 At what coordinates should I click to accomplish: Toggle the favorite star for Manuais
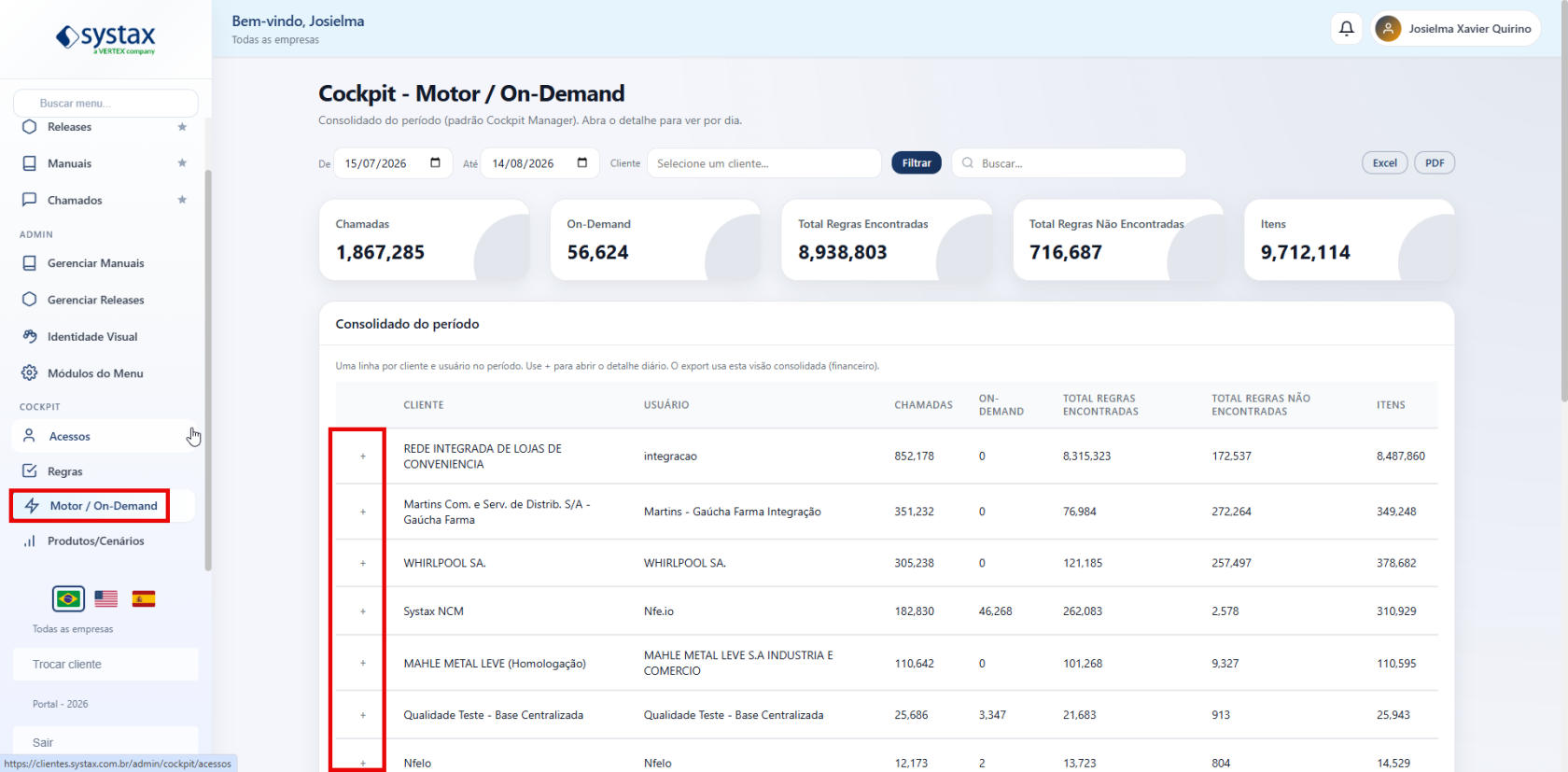coord(182,163)
